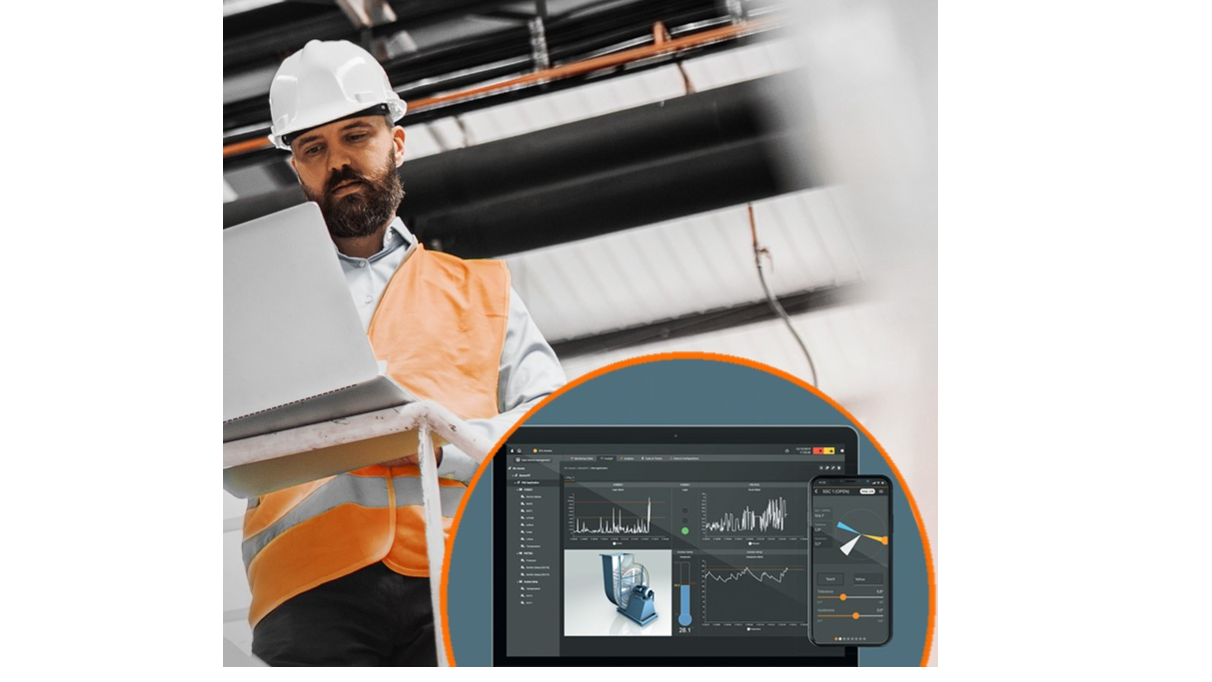Tap the back chevron on SSC 1 screen

click(816, 490)
